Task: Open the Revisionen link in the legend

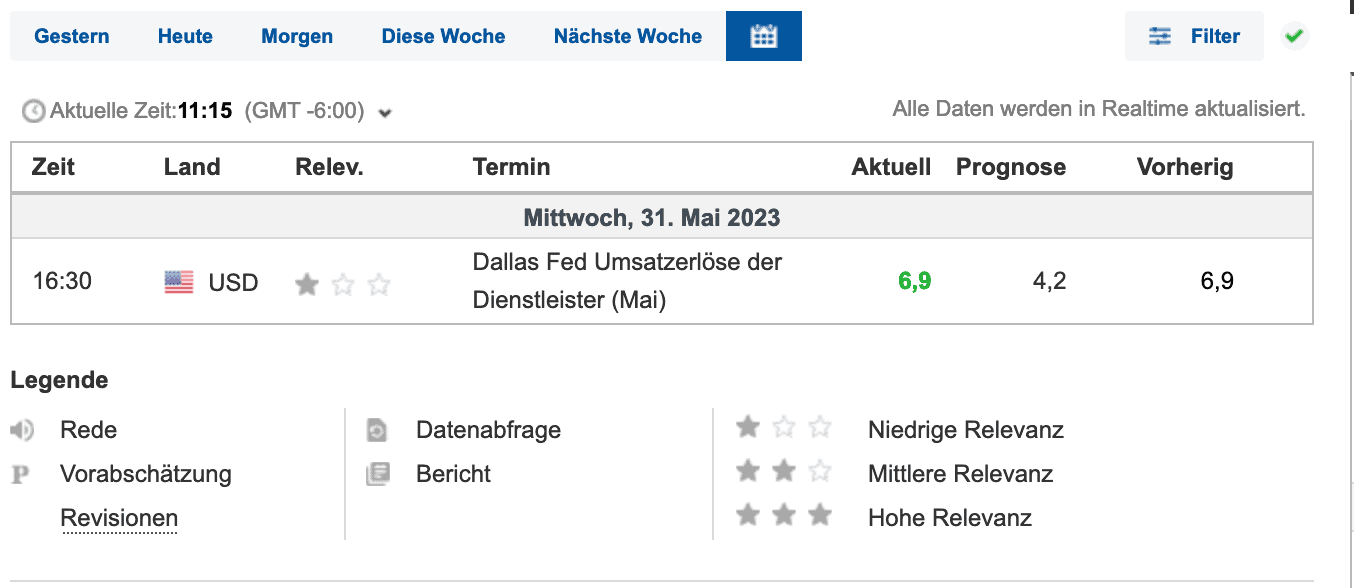Action: (119, 519)
